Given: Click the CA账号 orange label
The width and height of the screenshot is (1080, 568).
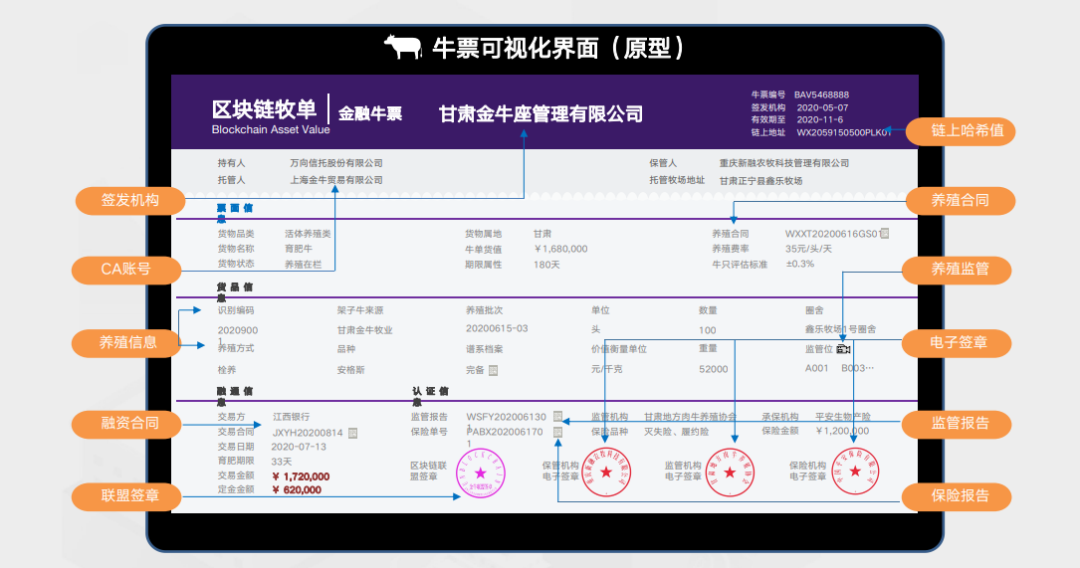Looking at the screenshot, I should pos(126,269).
